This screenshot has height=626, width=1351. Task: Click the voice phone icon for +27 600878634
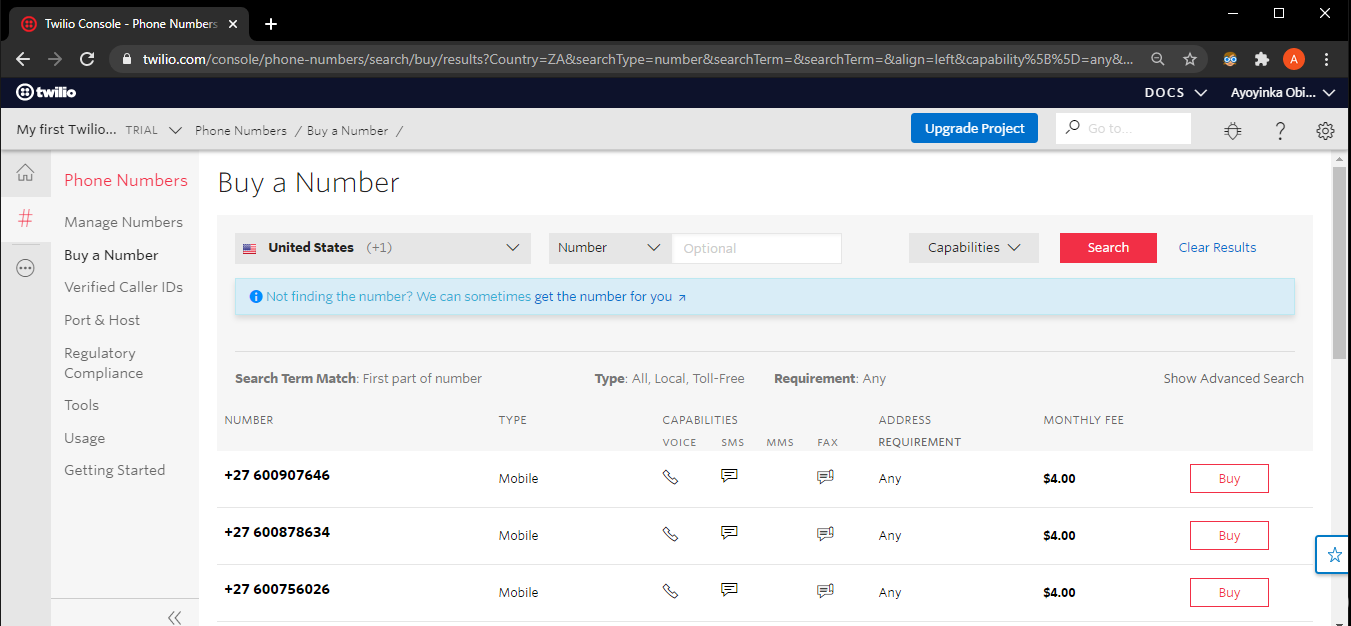point(670,534)
